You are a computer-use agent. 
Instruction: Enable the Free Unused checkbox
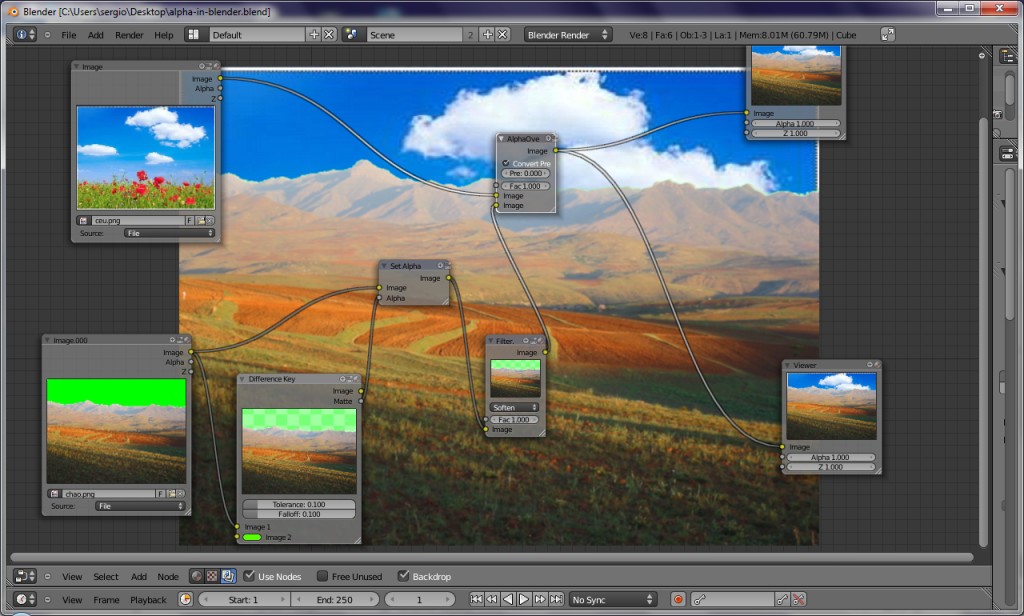click(x=323, y=576)
